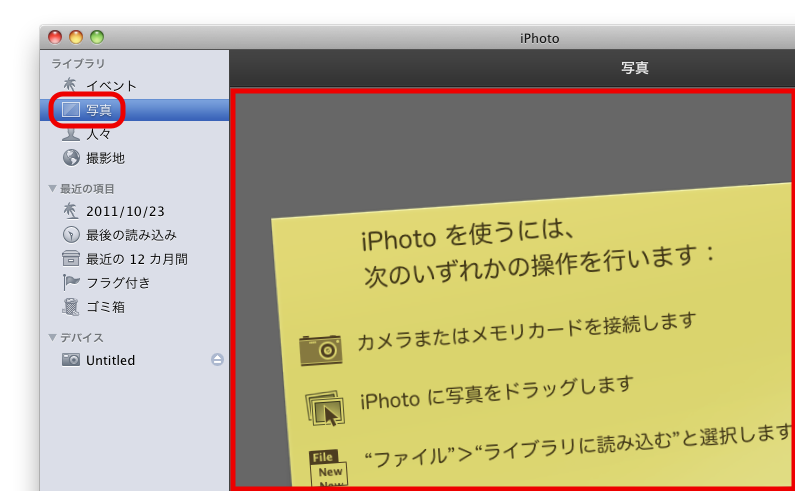The image size is (795, 491).
Task: Select the 写真 photos sidebar item
Action: [98, 110]
